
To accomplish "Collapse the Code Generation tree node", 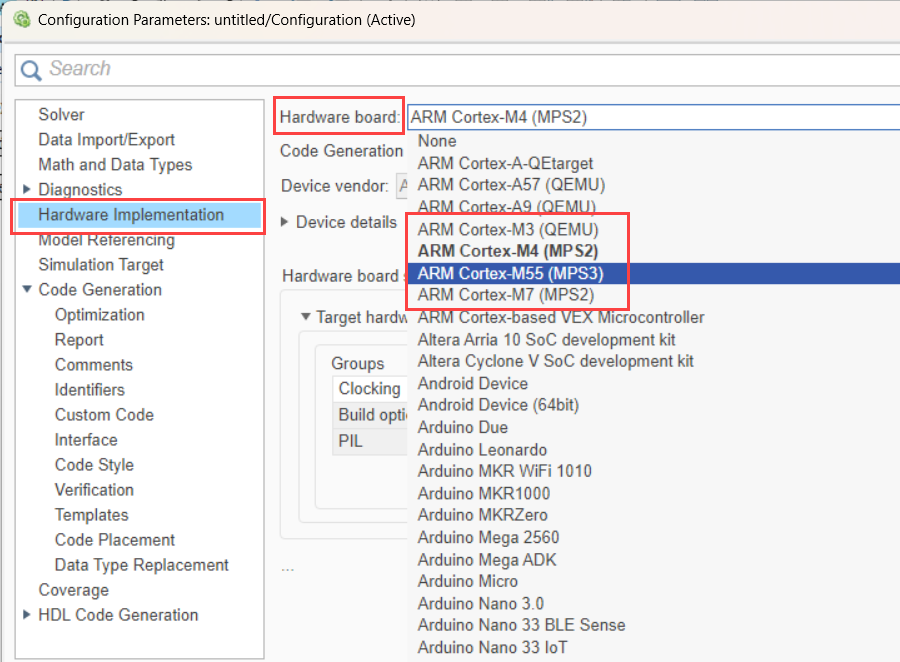I will [x=27, y=290].
